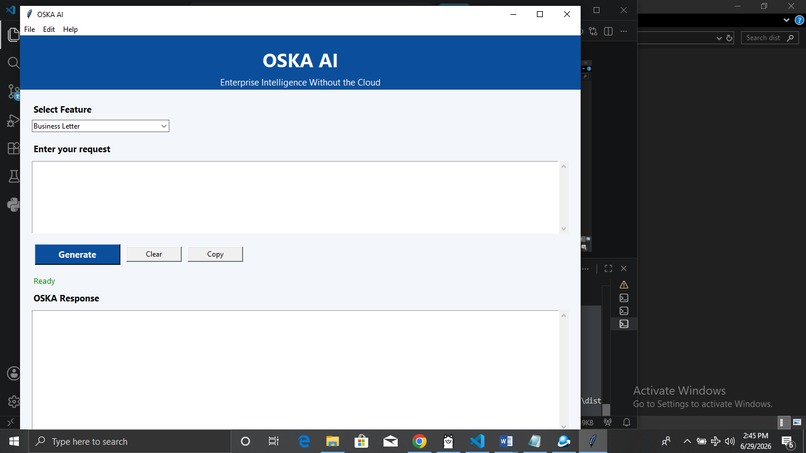Open VS Code Testing flask icon
Image resolution: width=806 pixels, height=453 pixels.
click(13, 176)
